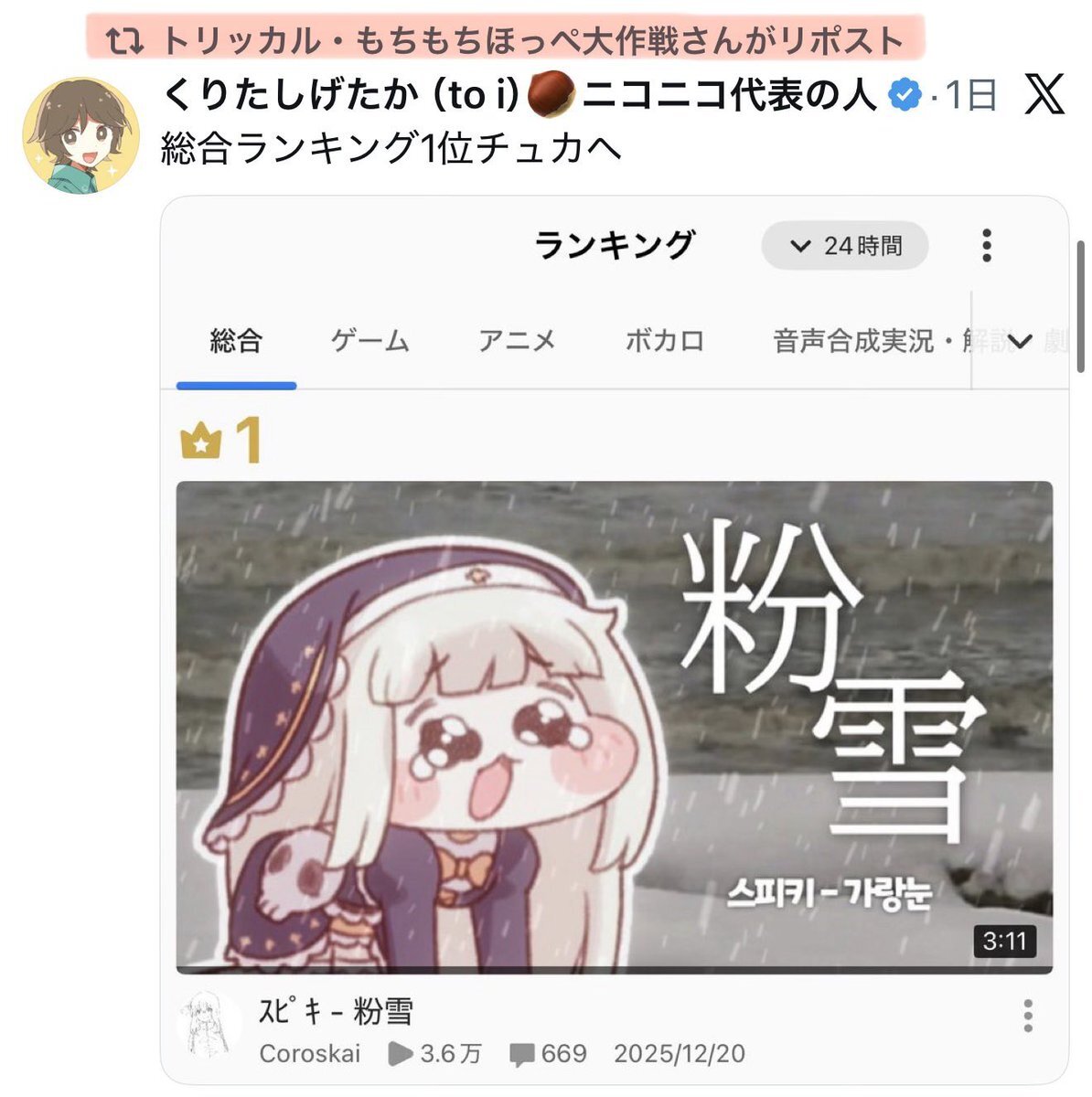Click the X logo icon

[x=1044, y=94]
